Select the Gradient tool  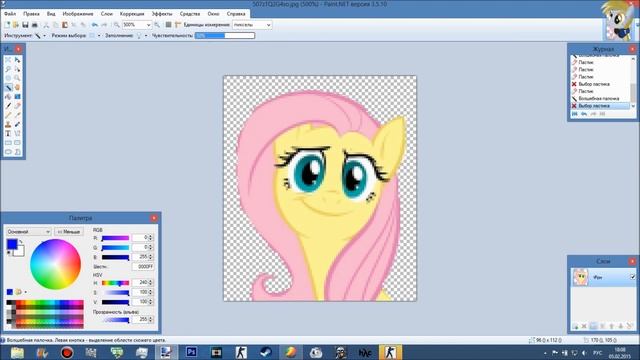[x=18, y=97]
